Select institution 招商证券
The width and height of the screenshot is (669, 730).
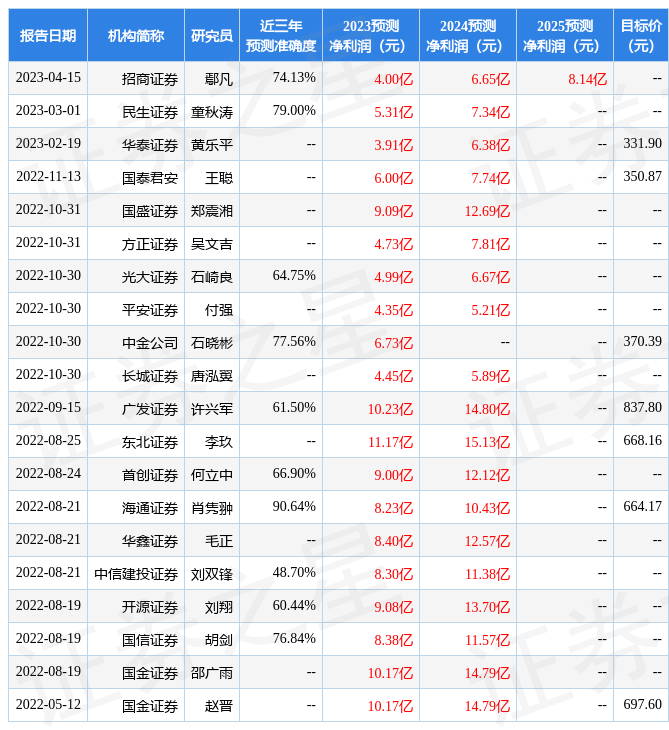(150, 79)
